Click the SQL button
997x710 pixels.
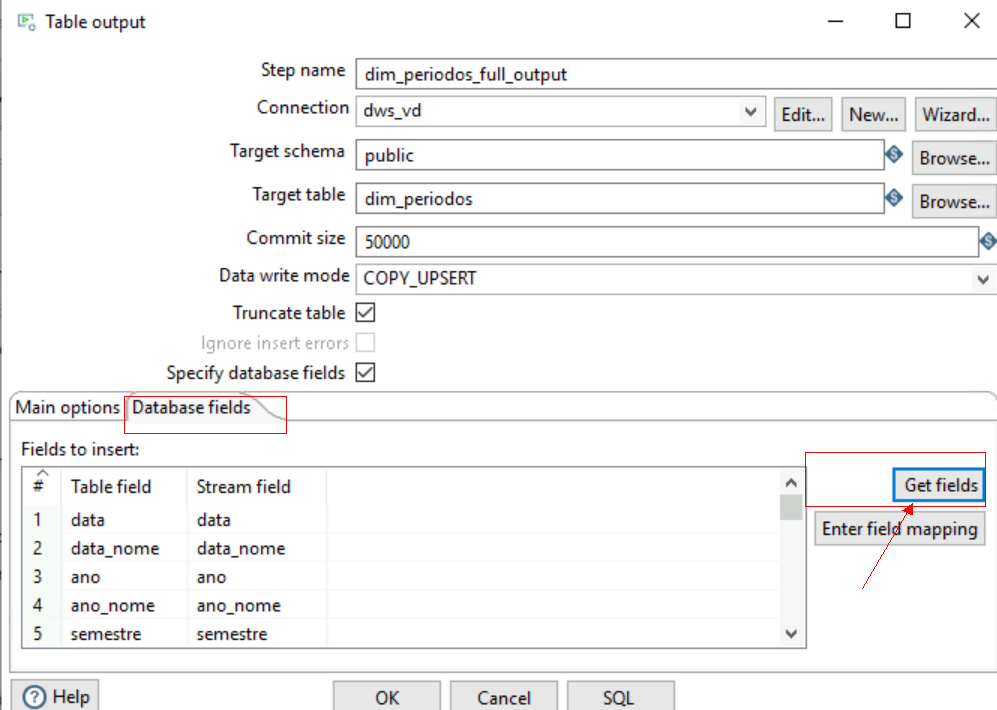(621, 697)
